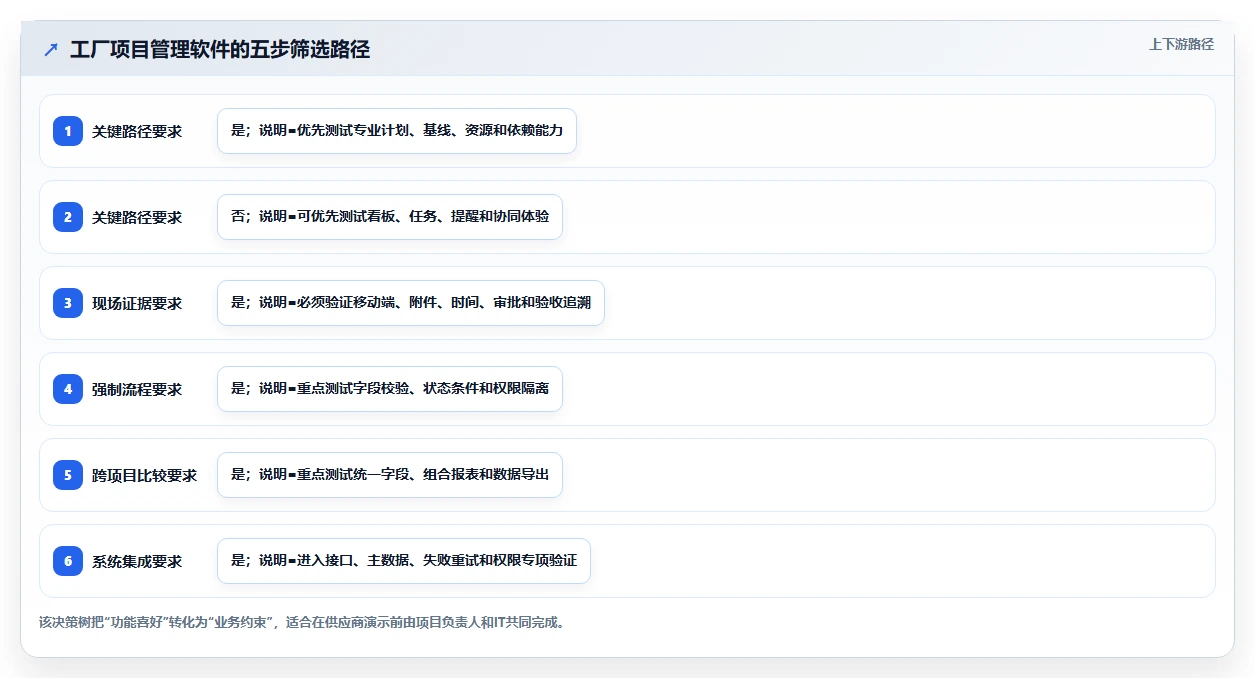Click the 上下游路径 label
Viewport: 1255px width, 678px height.
tap(1181, 44)
